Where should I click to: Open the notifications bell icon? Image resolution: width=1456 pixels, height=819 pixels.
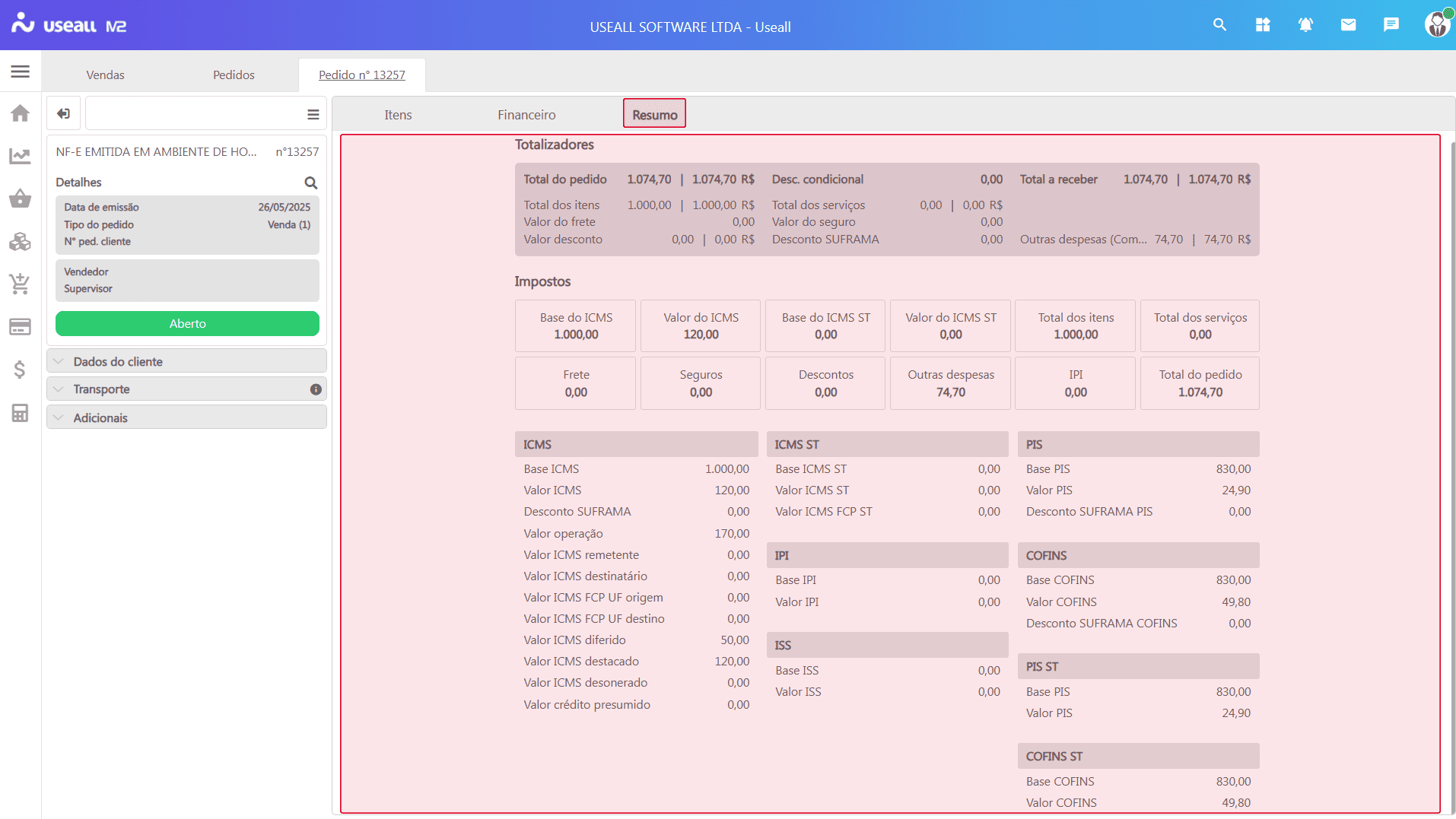(1305, 25)
